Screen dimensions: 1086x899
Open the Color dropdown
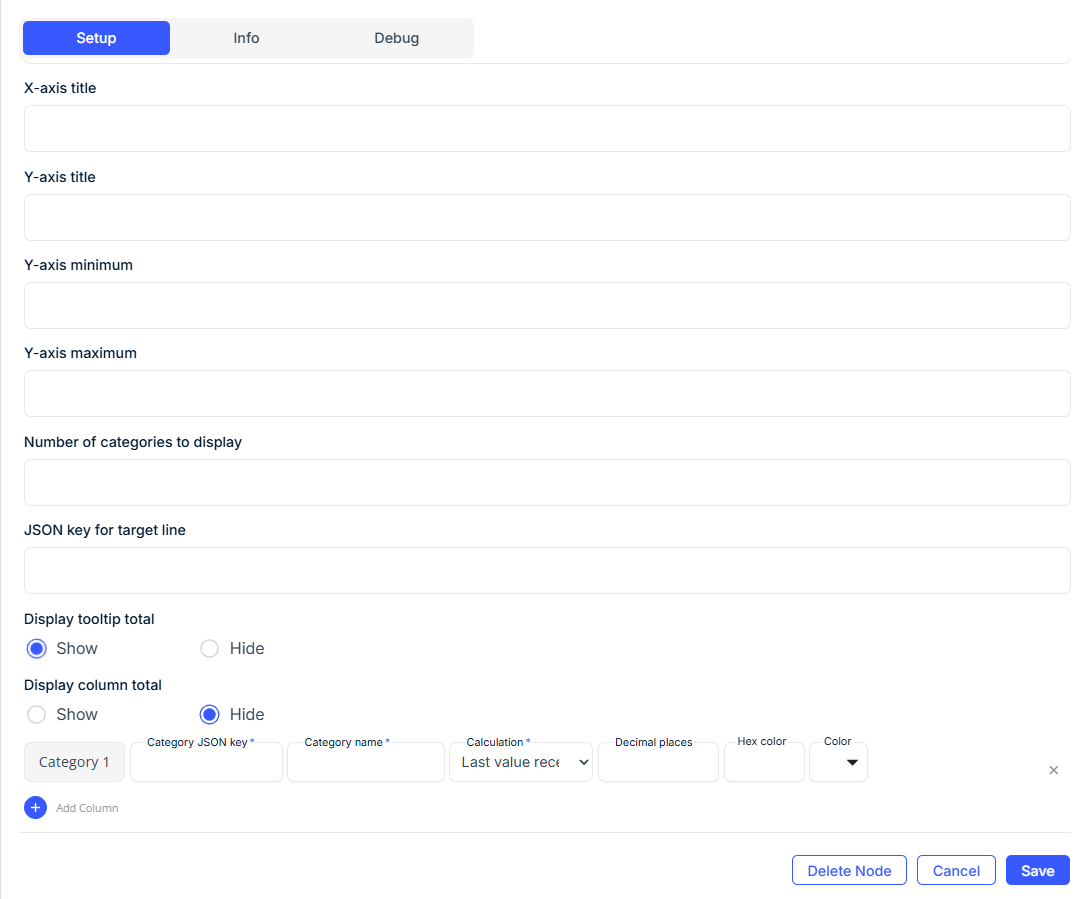point(838,762)
